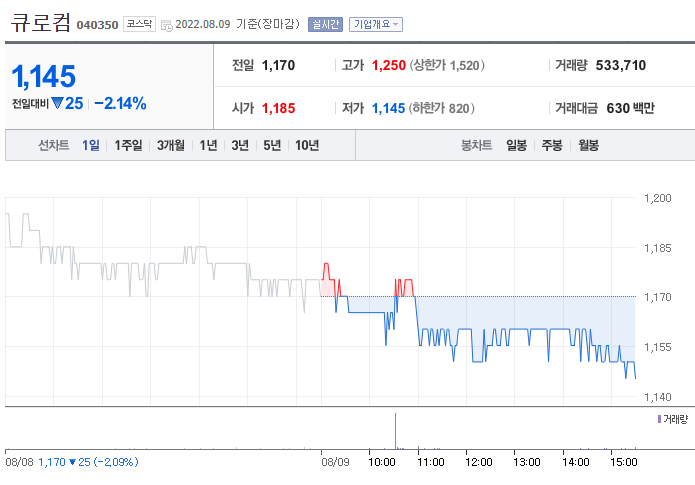Click the trading value 630 백만

[630, 108]
